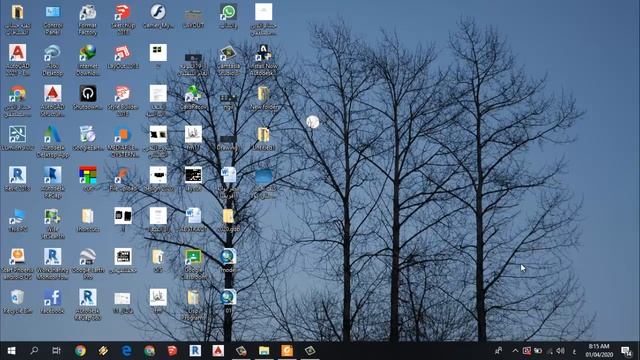Open the notification Action Center

click(626, 351)
